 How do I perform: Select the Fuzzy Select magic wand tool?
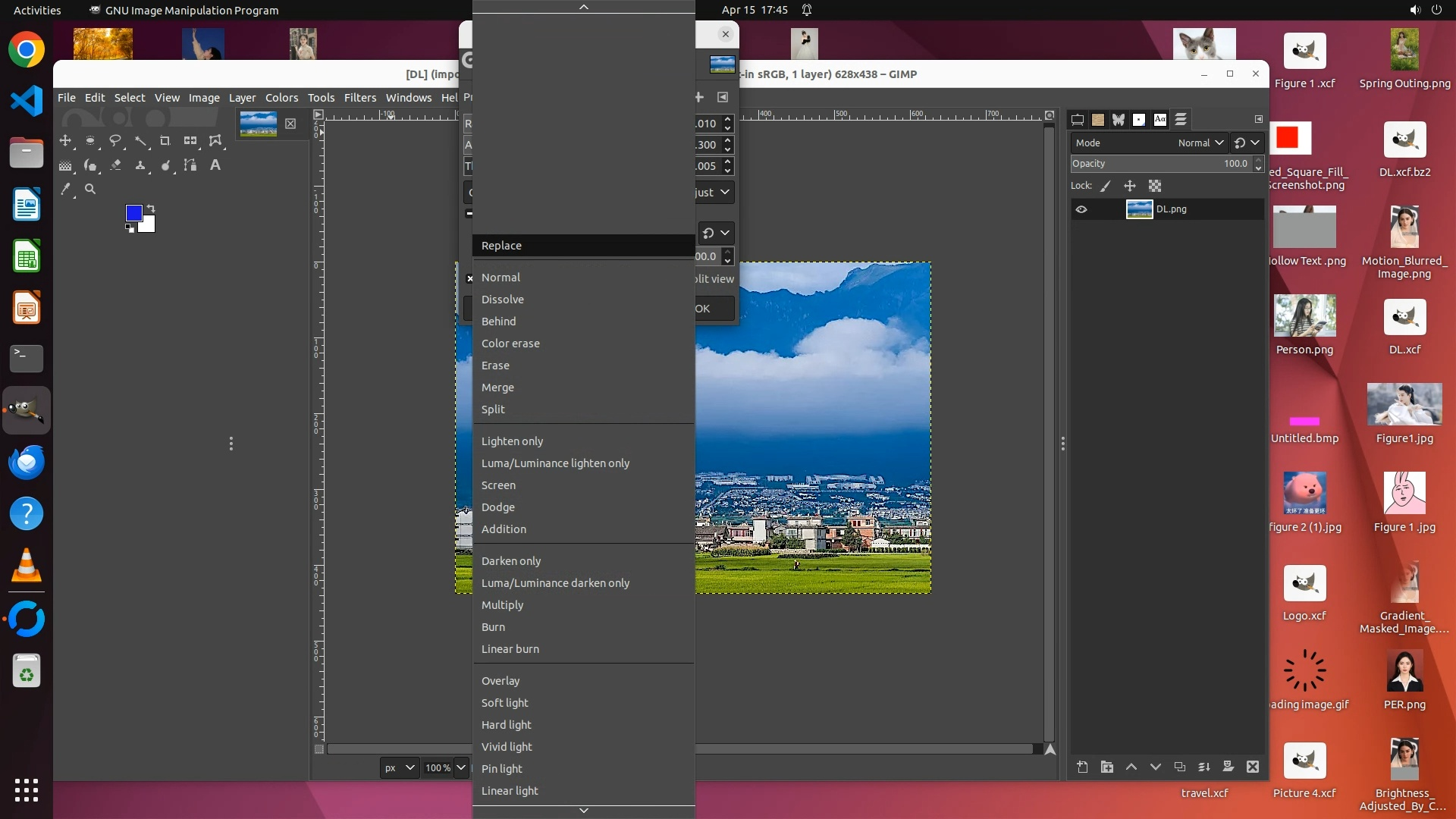click(140, 141)
